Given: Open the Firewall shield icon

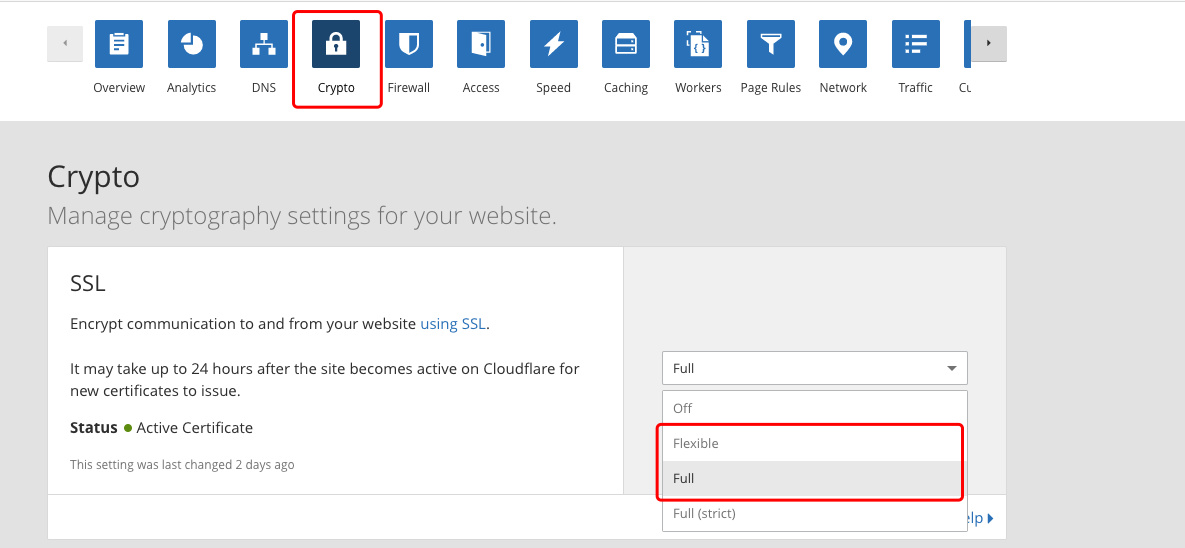Looking at the screenshot, I should point(409,44).
